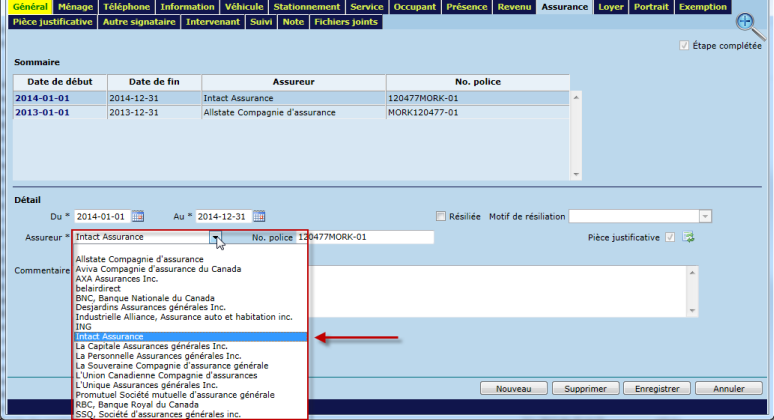Click the Supprimer button
The height and width of the screenshot is (420, 774).
[583, 388]
